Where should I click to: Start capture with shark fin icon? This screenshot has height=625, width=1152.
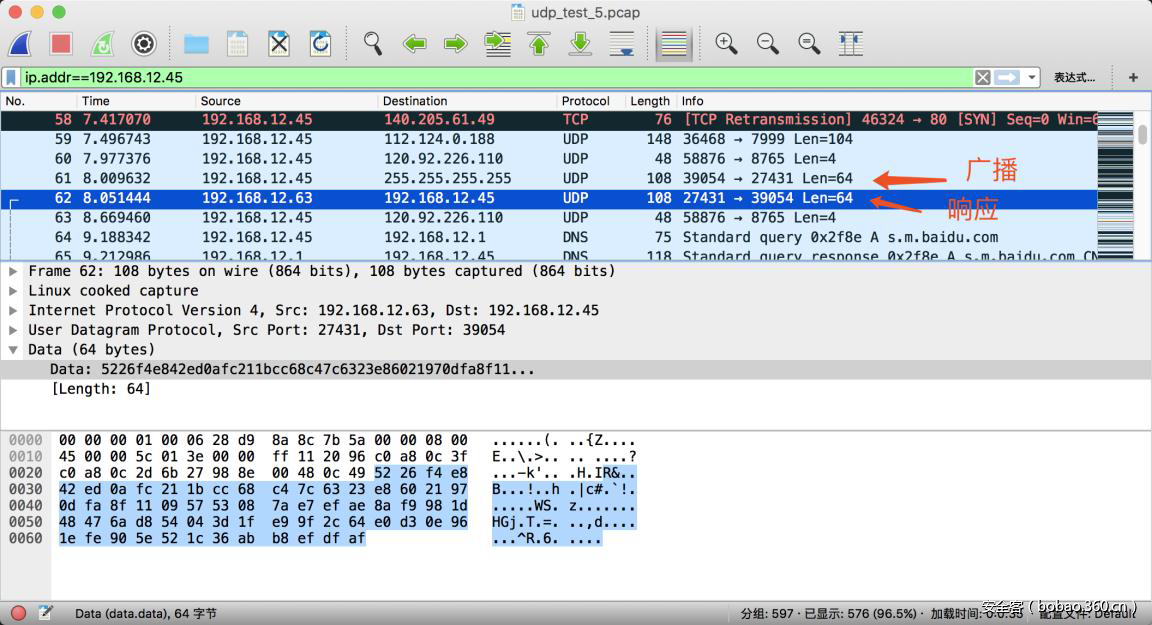(x=20, y=44)
